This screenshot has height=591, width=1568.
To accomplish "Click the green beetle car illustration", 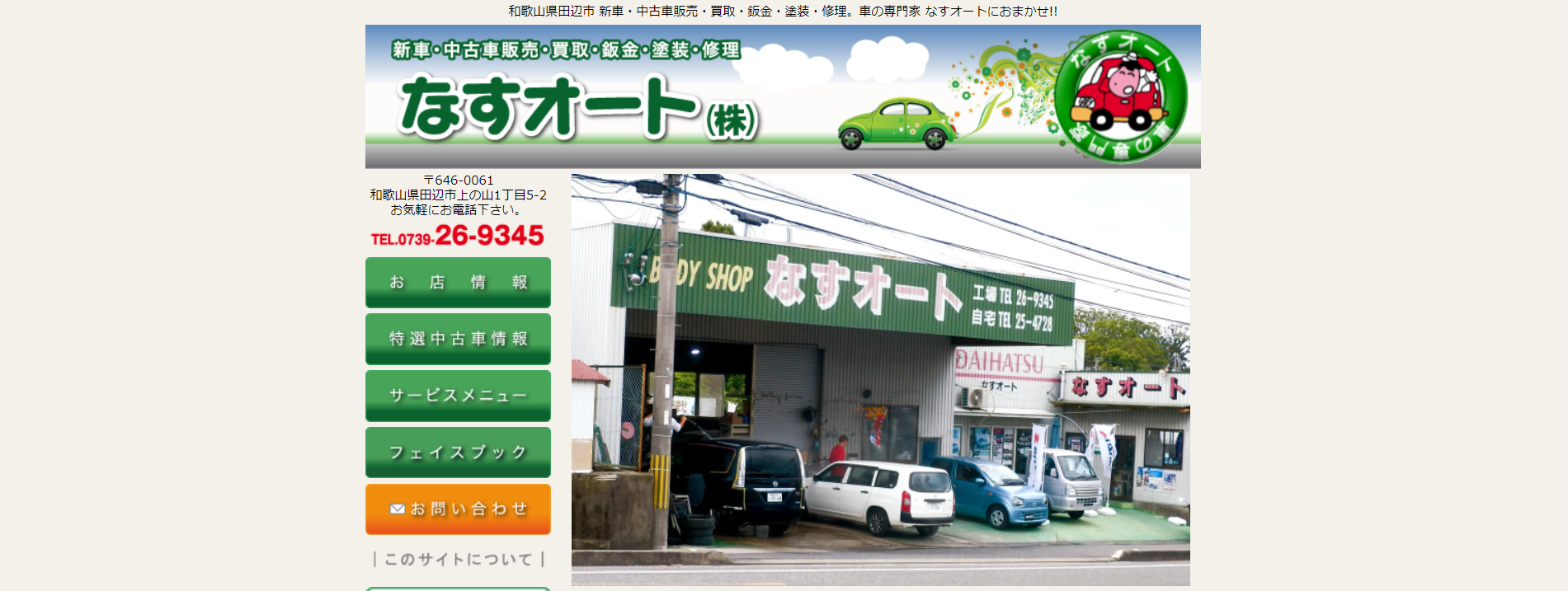I will coord(897,124).
